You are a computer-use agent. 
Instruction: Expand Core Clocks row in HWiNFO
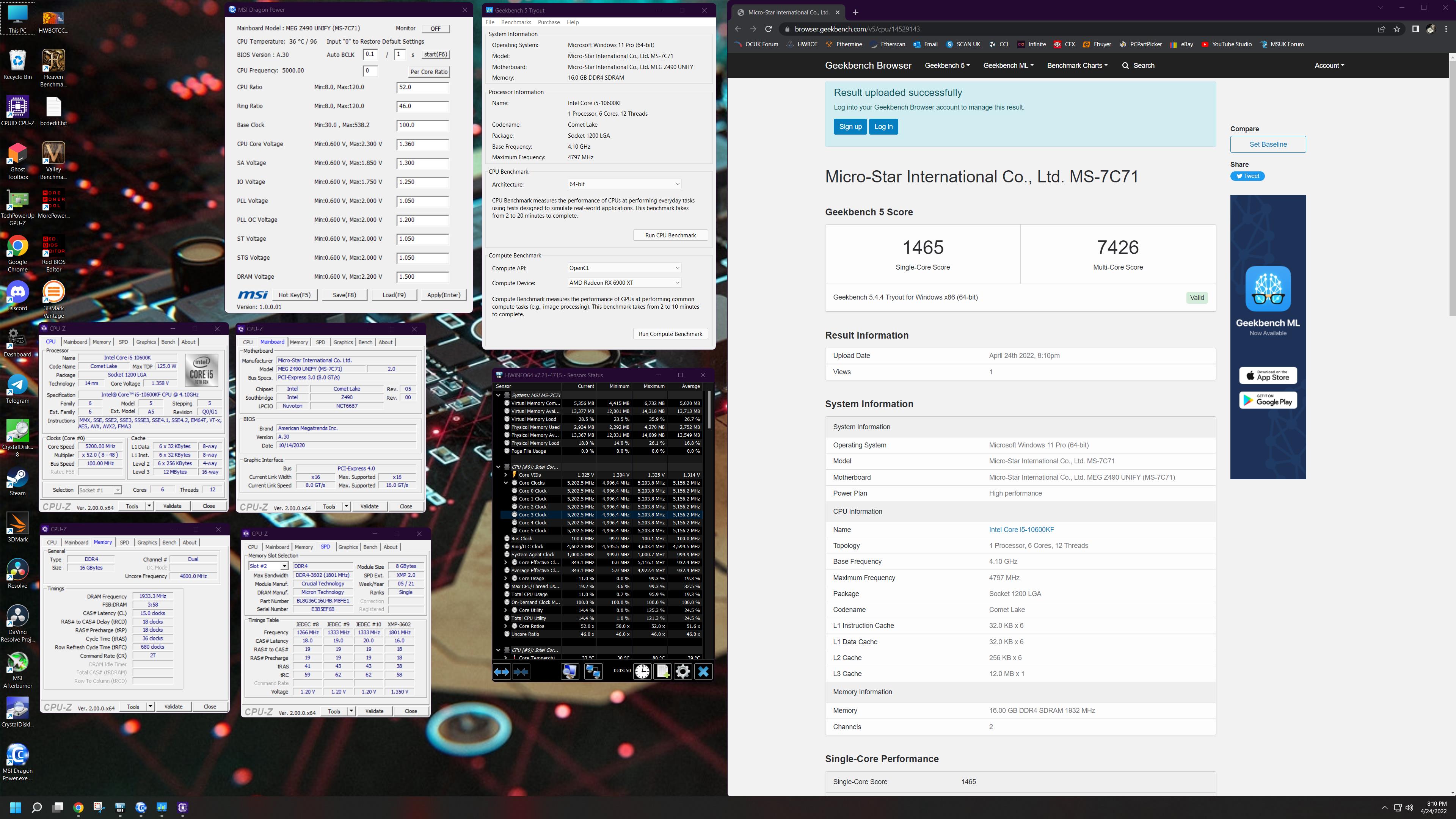[x=506, y=483]
